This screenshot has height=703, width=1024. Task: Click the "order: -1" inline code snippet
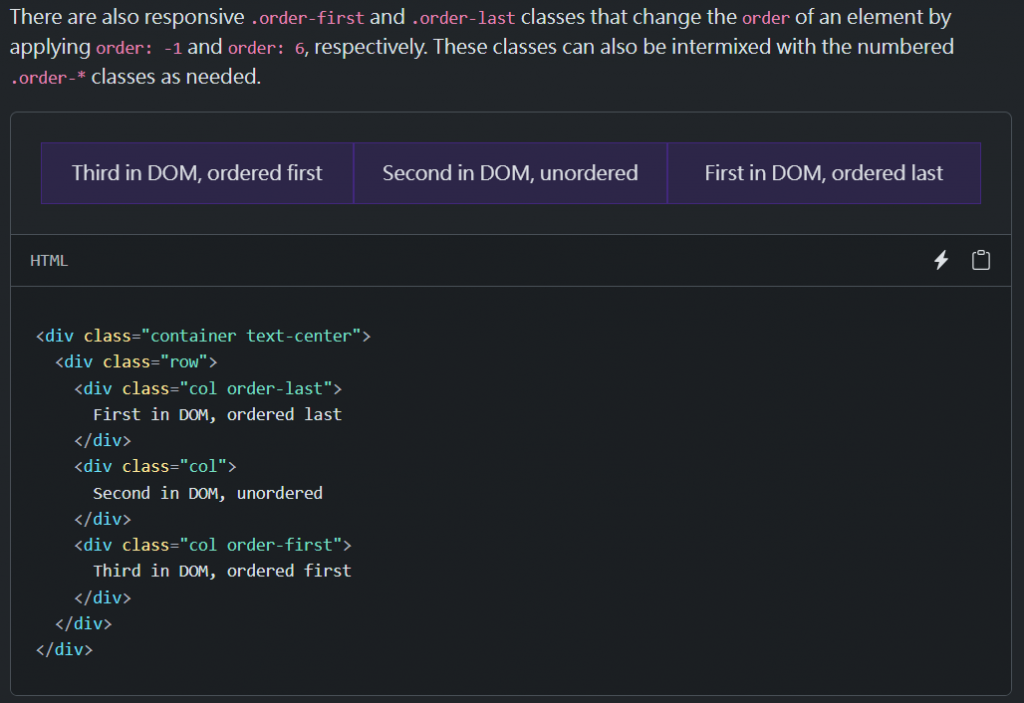139,48
